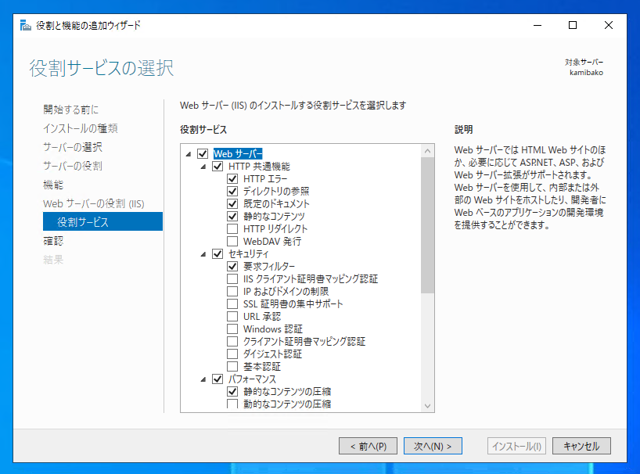This screenshot has width=640, height=474.
Task: Collapse the セキュリティ tree node
Action: (x=203, y=255)
